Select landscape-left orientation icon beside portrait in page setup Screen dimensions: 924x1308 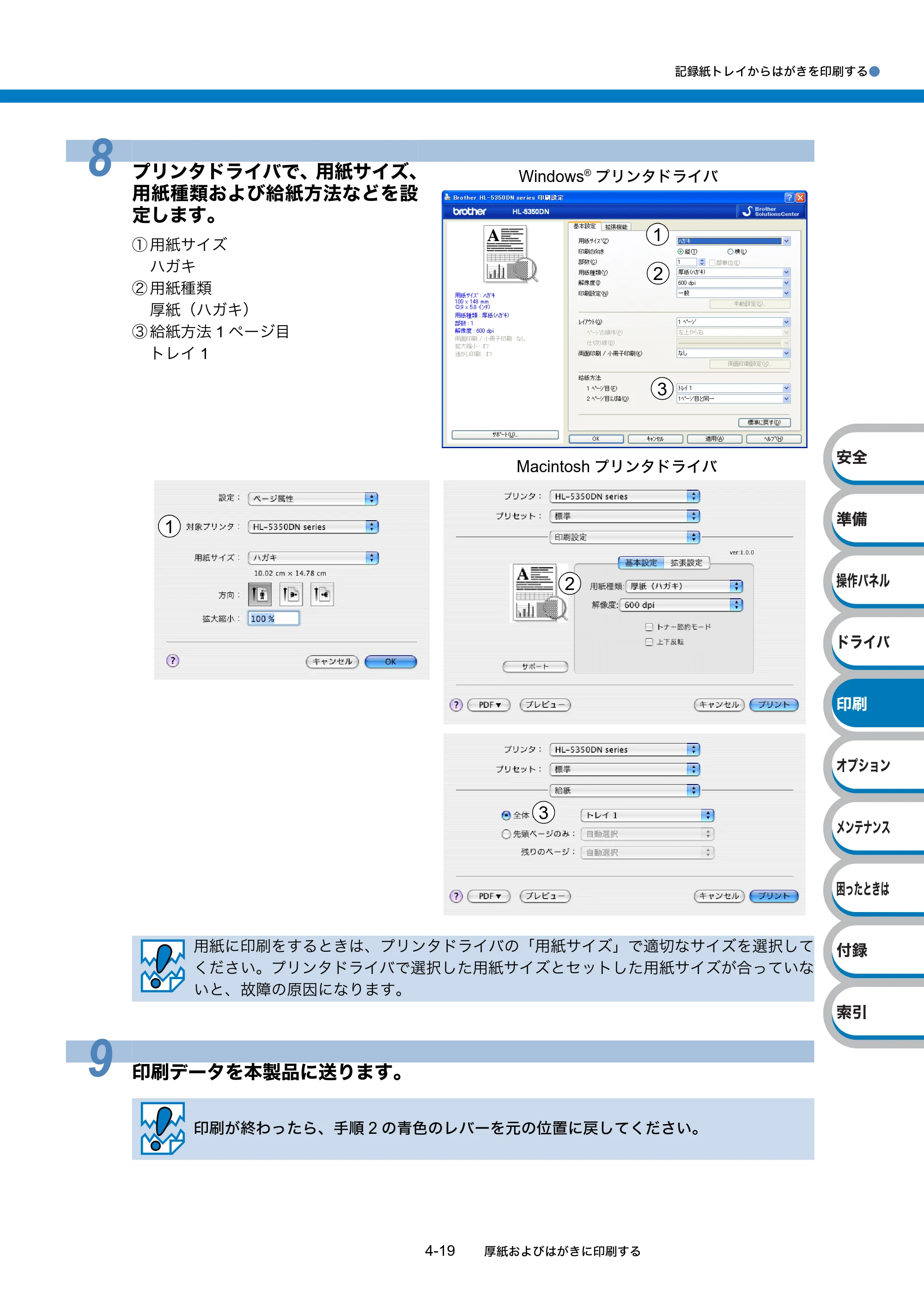(291, 594)
